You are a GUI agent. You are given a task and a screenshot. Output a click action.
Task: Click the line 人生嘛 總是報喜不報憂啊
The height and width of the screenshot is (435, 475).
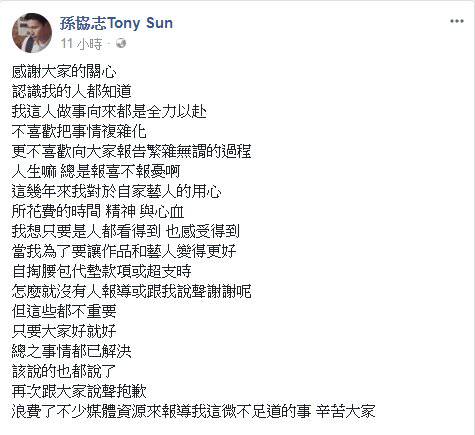(96, 172)
